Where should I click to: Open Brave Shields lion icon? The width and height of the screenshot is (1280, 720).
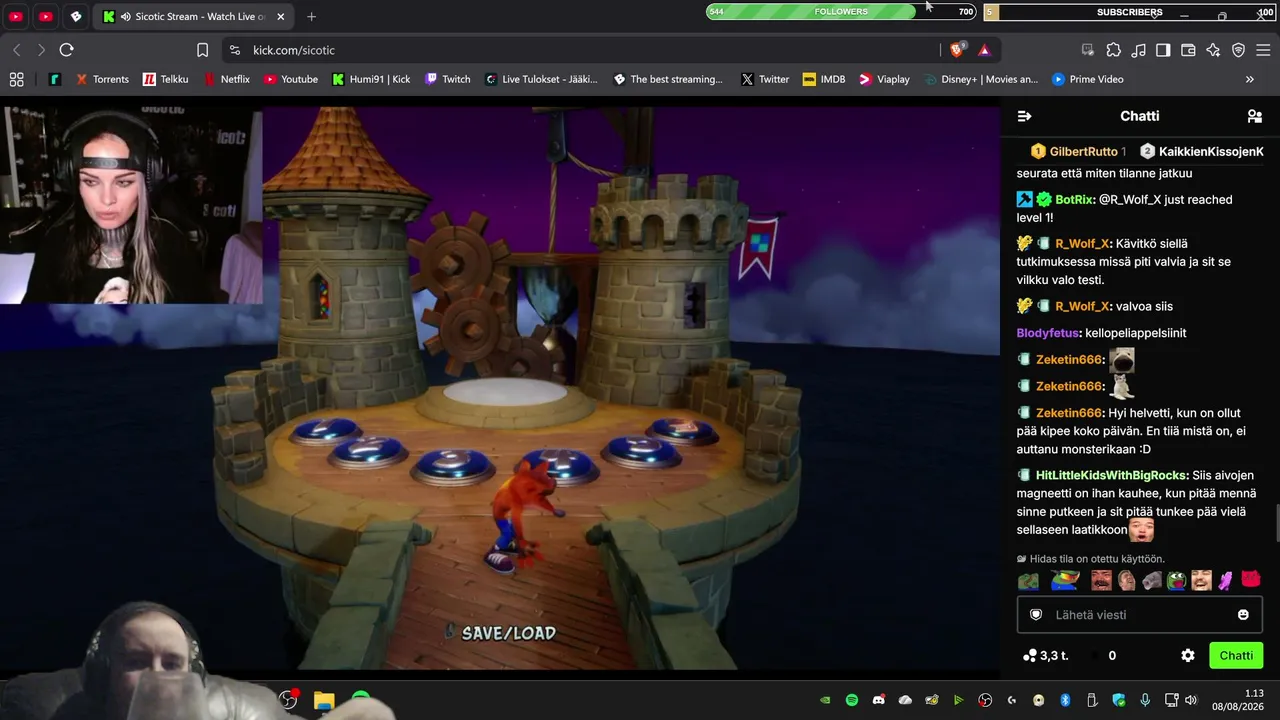(958, 50)
